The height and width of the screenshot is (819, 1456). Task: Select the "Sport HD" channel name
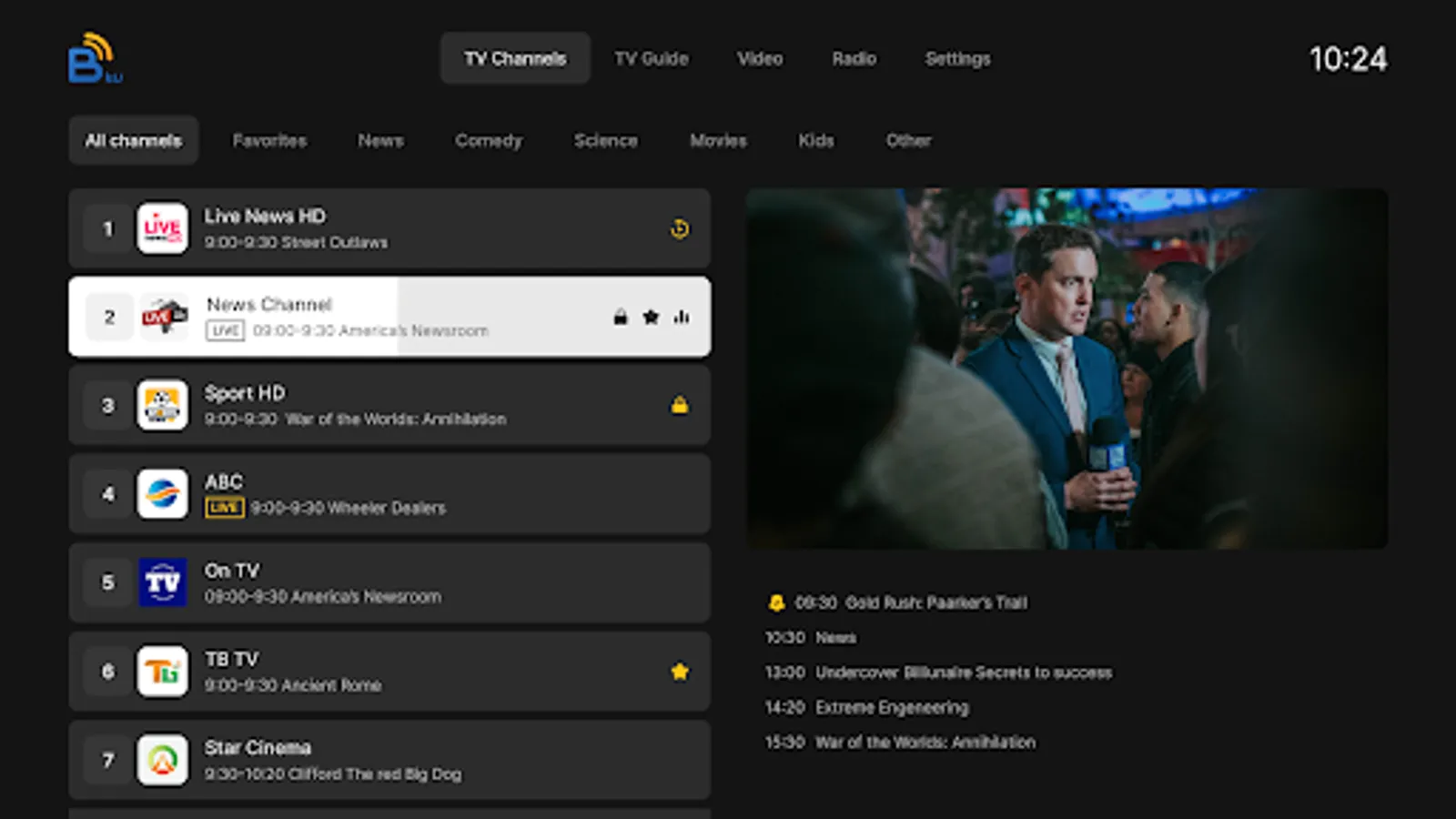pyautogui.click(x=245, y=393)
